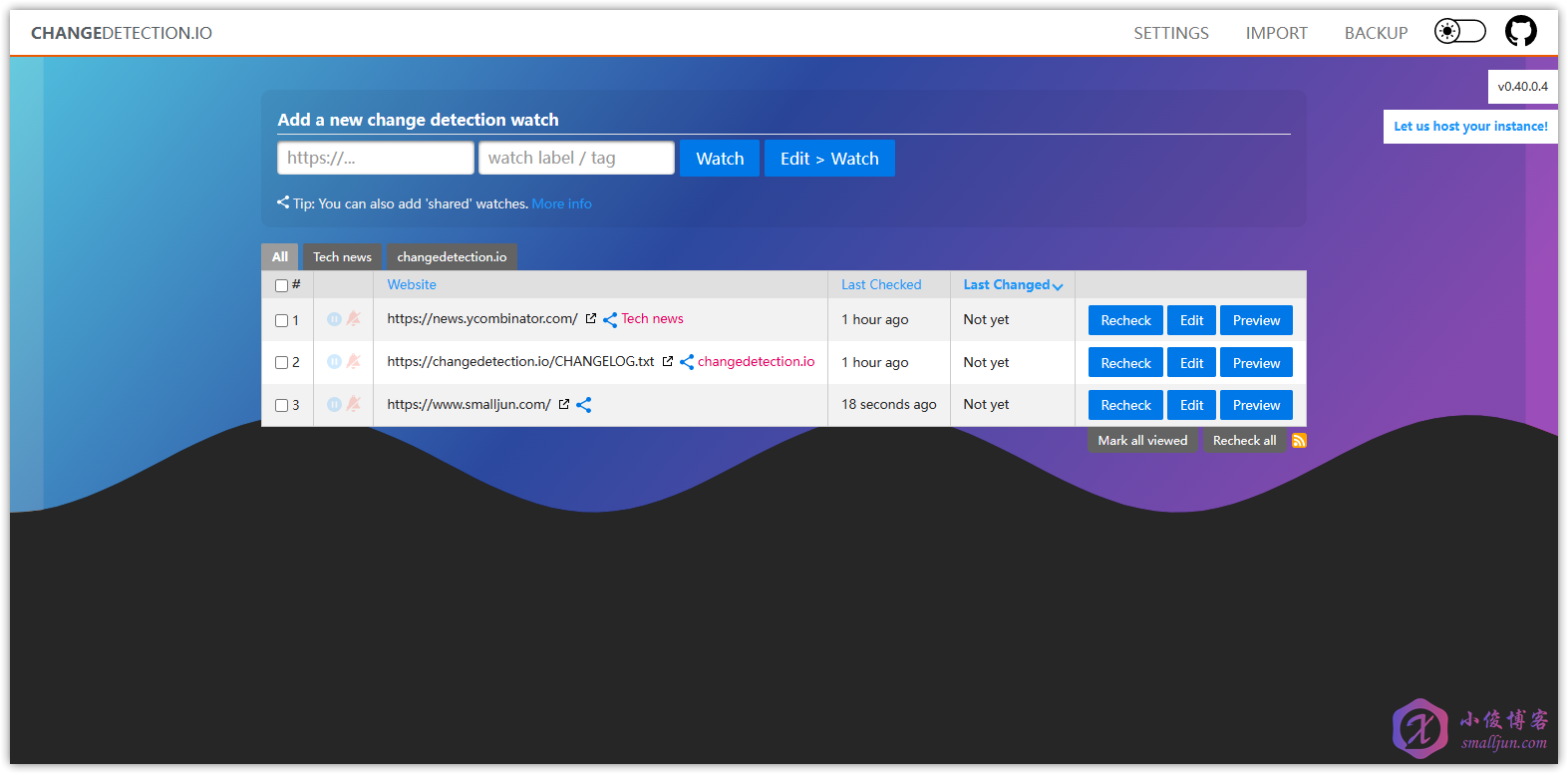
Task: Pause checking for news.ycombinator.com watch
Action: point(334,319)
